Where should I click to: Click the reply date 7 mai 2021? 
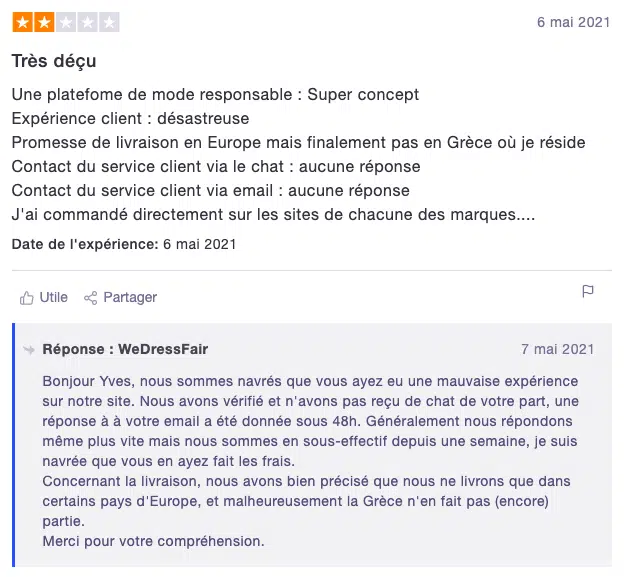pyautogui.click(x=557, y=349)
